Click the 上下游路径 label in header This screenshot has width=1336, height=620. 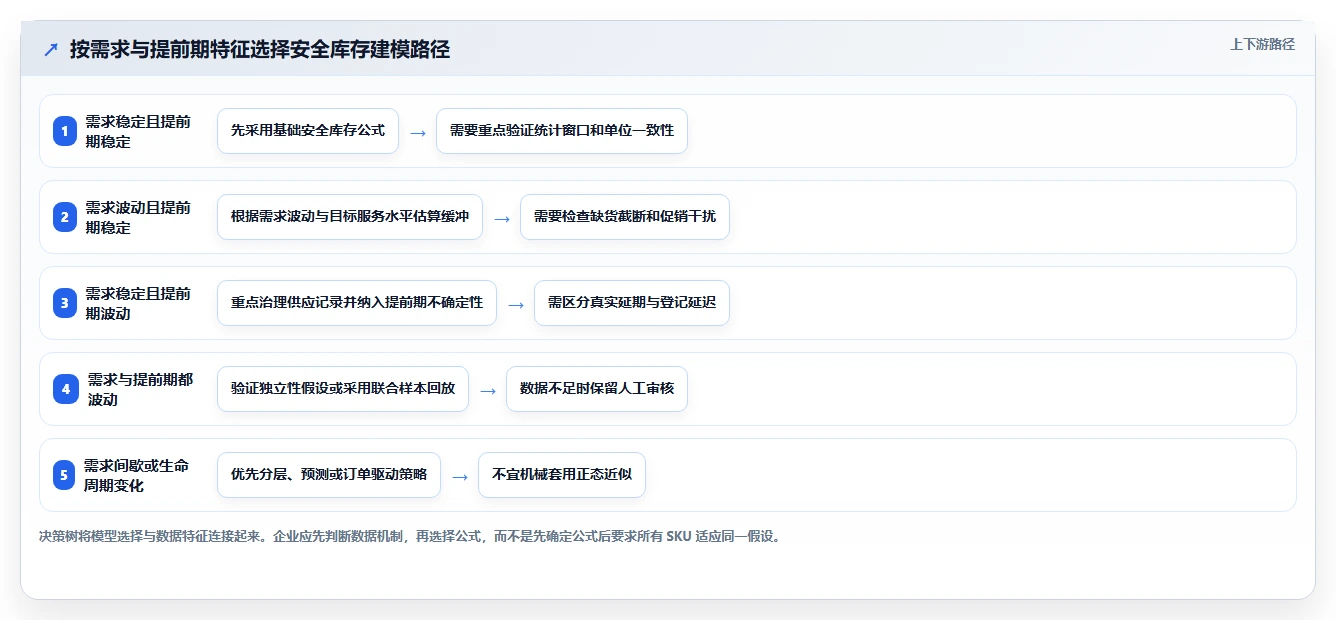1262,44
